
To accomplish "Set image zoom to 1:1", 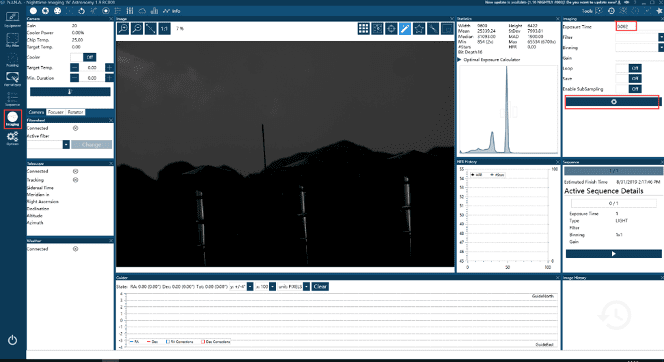I will click(x=164, y=28).
